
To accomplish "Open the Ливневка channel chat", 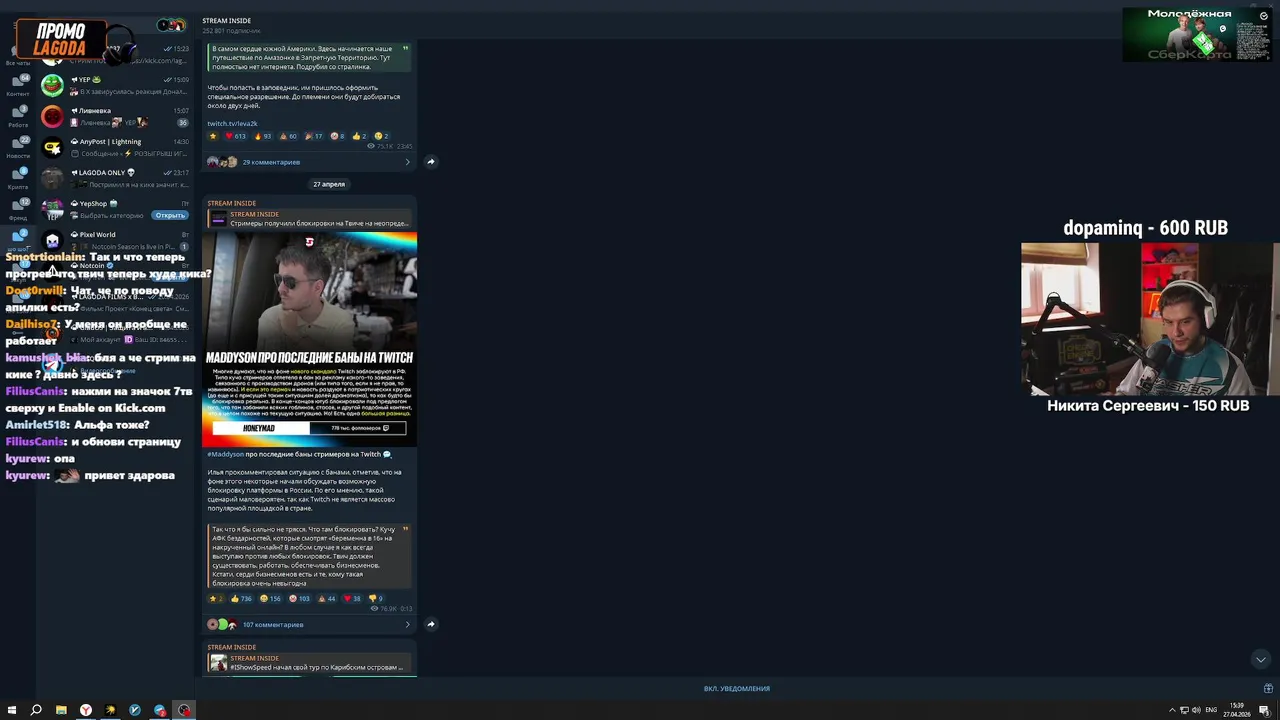I will tap(115, 116).
